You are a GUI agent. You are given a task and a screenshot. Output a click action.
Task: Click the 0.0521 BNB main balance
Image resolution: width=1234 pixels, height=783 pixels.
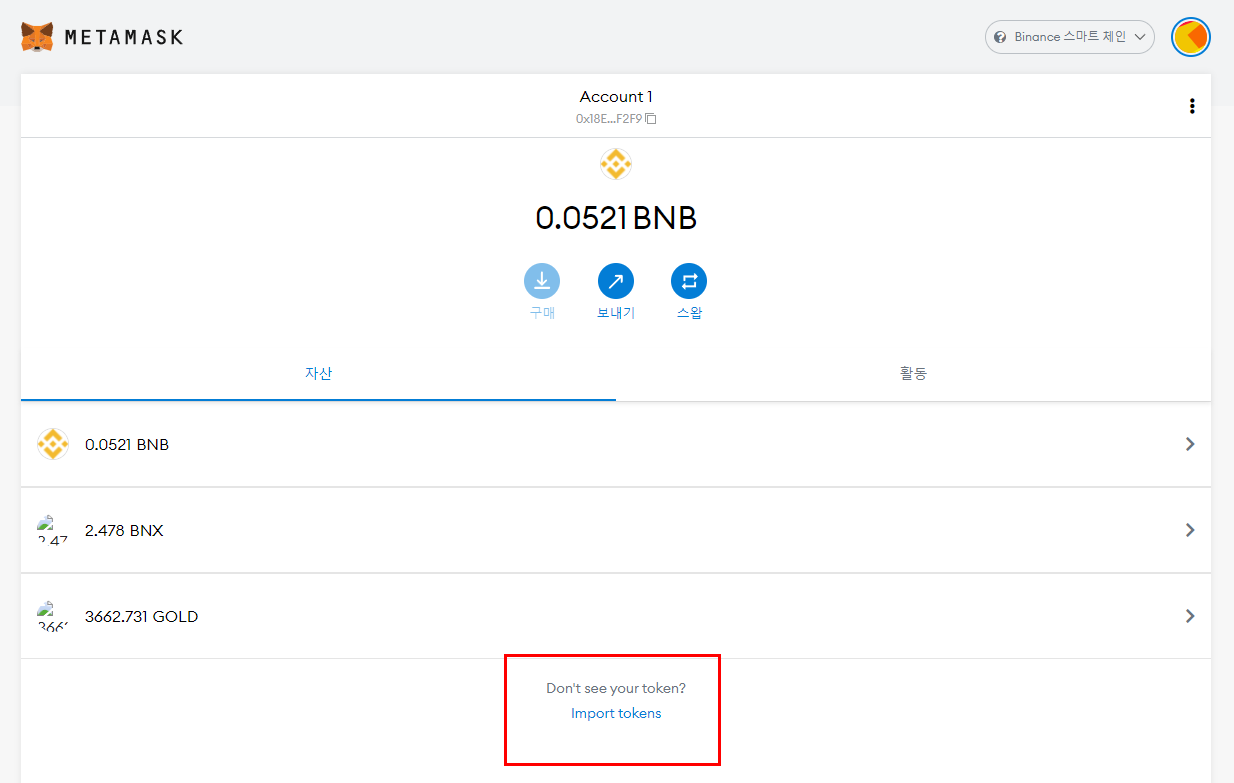pos(616,217)
